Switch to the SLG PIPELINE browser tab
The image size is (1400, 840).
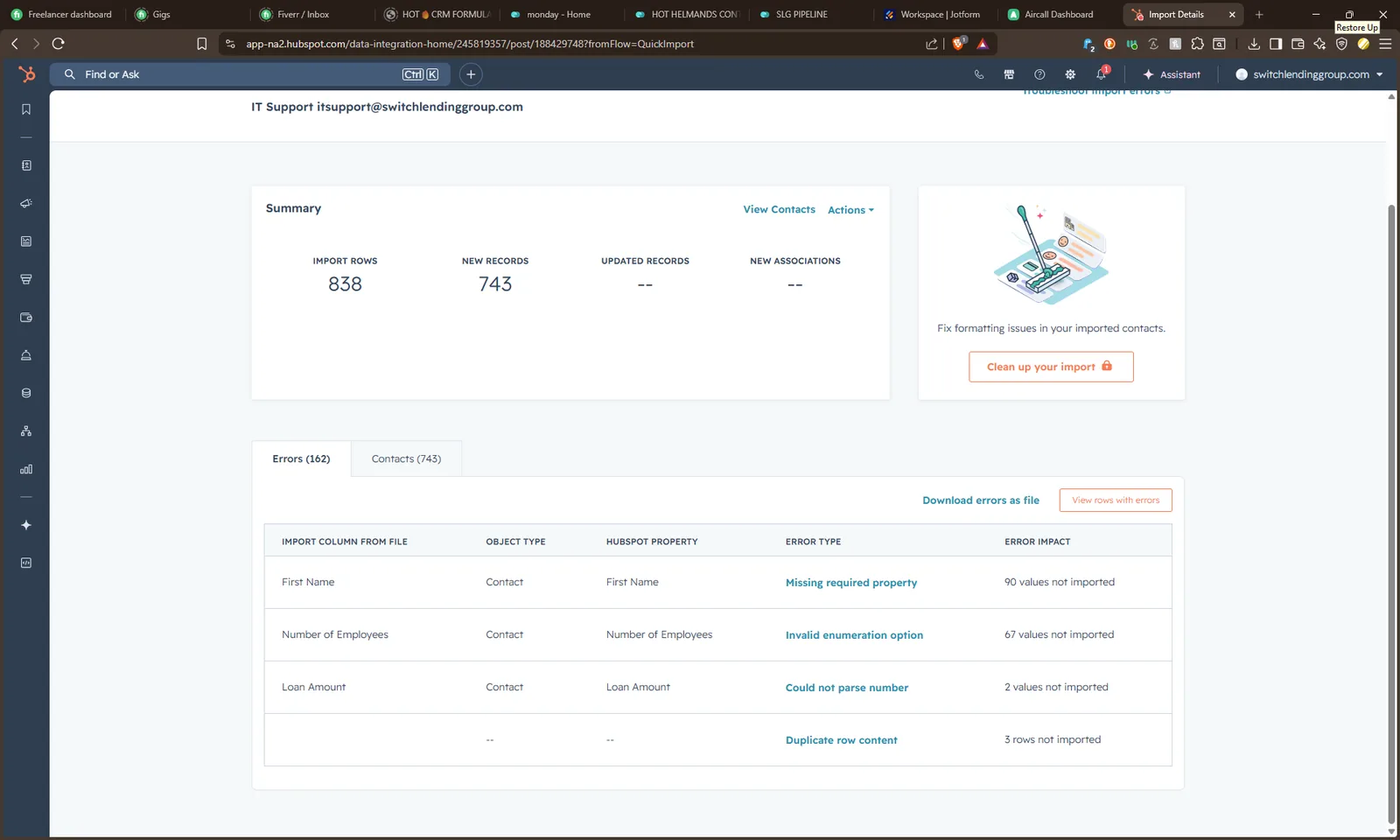click(801, 14)
